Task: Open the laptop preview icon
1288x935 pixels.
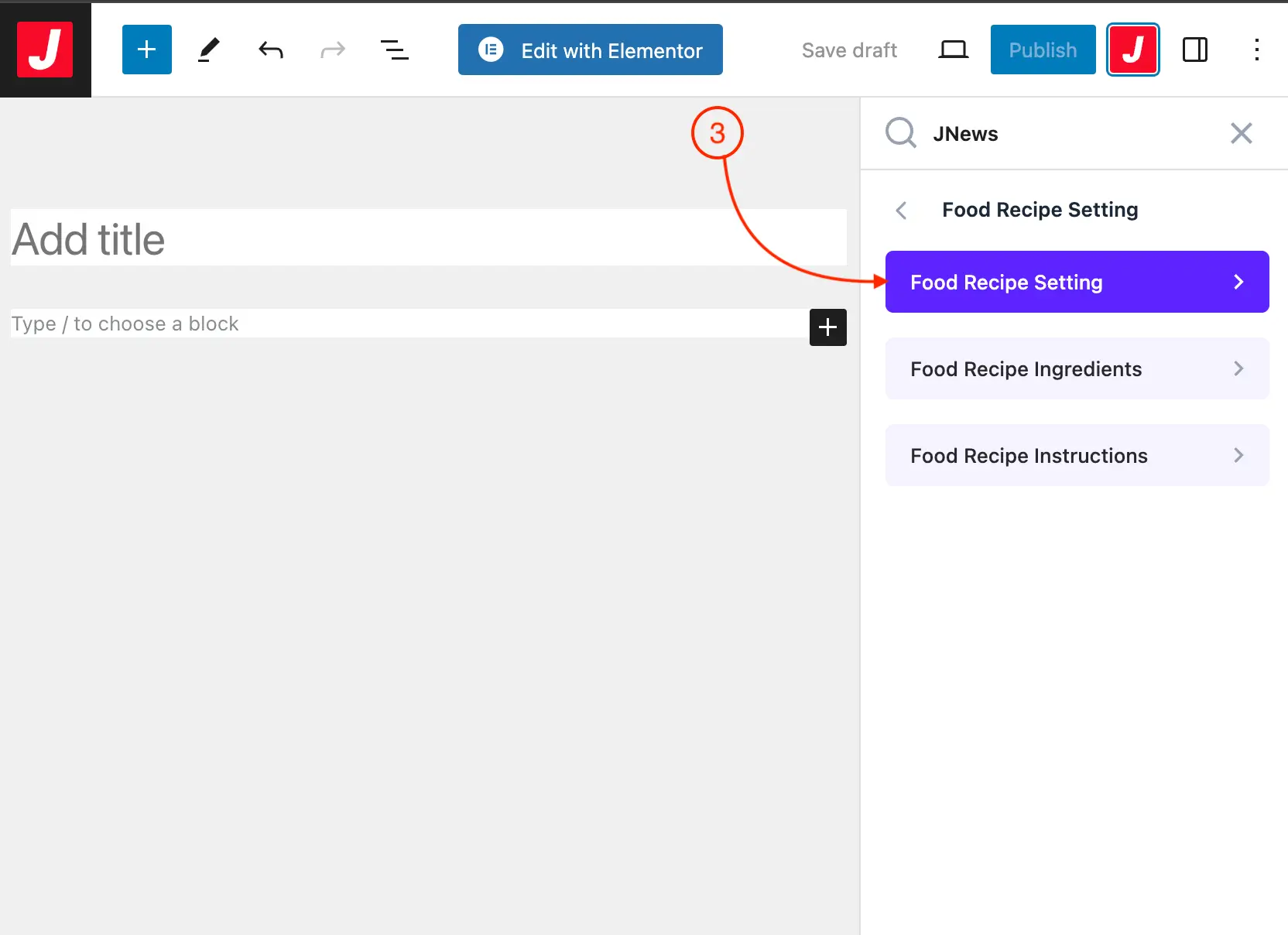Action: coord(953,50)
